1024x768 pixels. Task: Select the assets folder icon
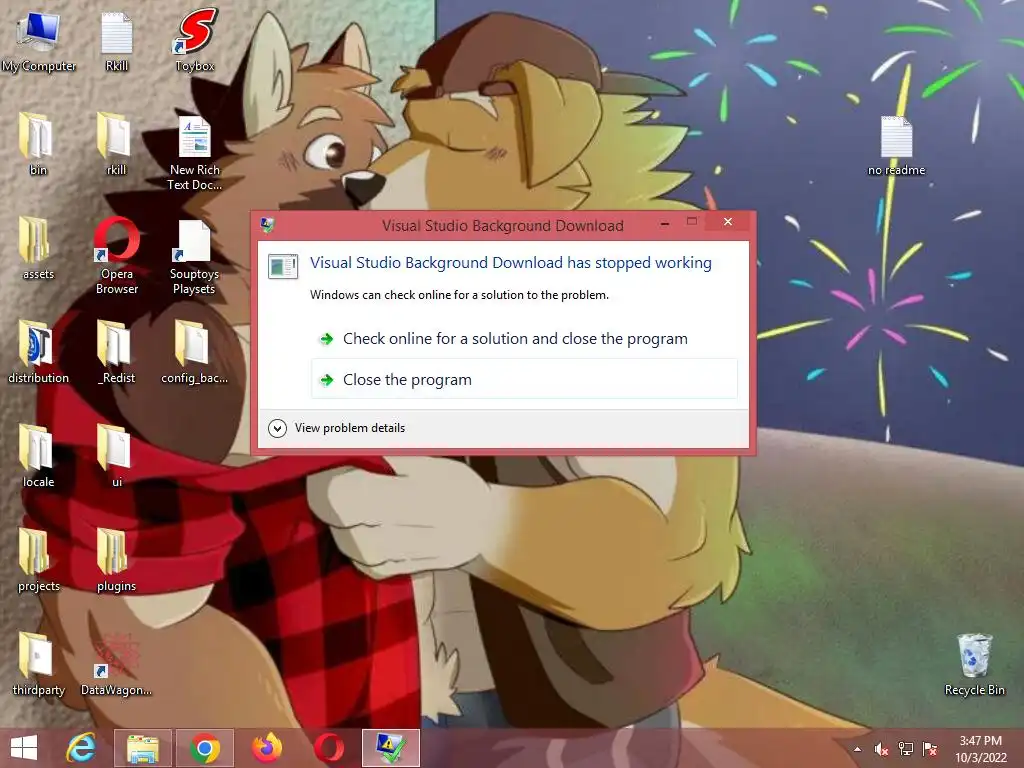tap(39, 249)
